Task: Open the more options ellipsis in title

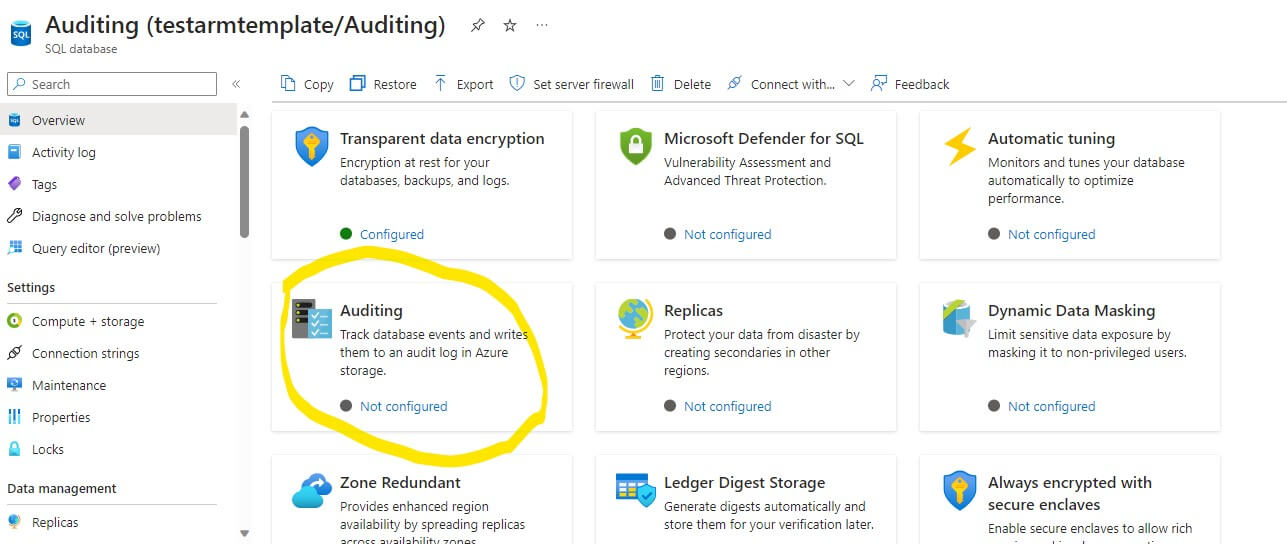Action: coord(542,26)
